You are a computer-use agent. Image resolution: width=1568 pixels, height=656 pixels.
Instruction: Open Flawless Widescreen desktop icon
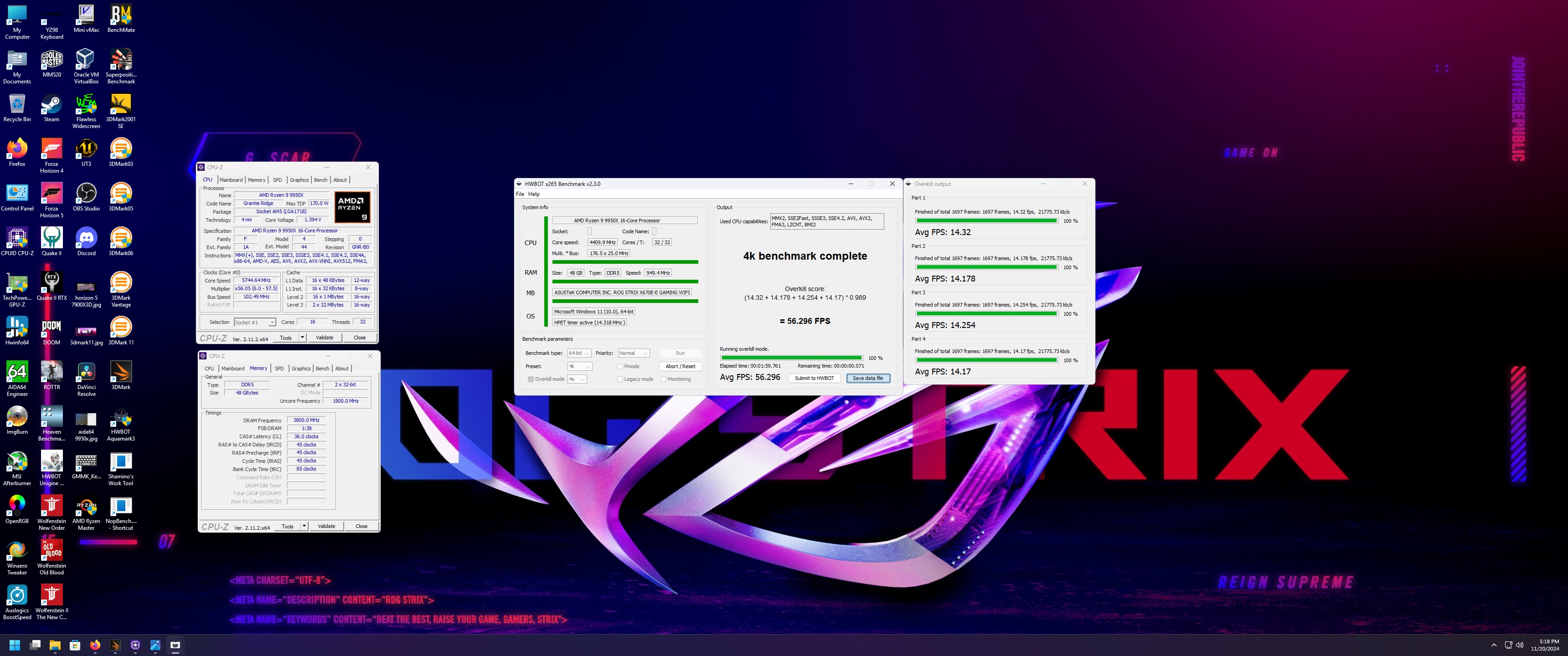87,111
